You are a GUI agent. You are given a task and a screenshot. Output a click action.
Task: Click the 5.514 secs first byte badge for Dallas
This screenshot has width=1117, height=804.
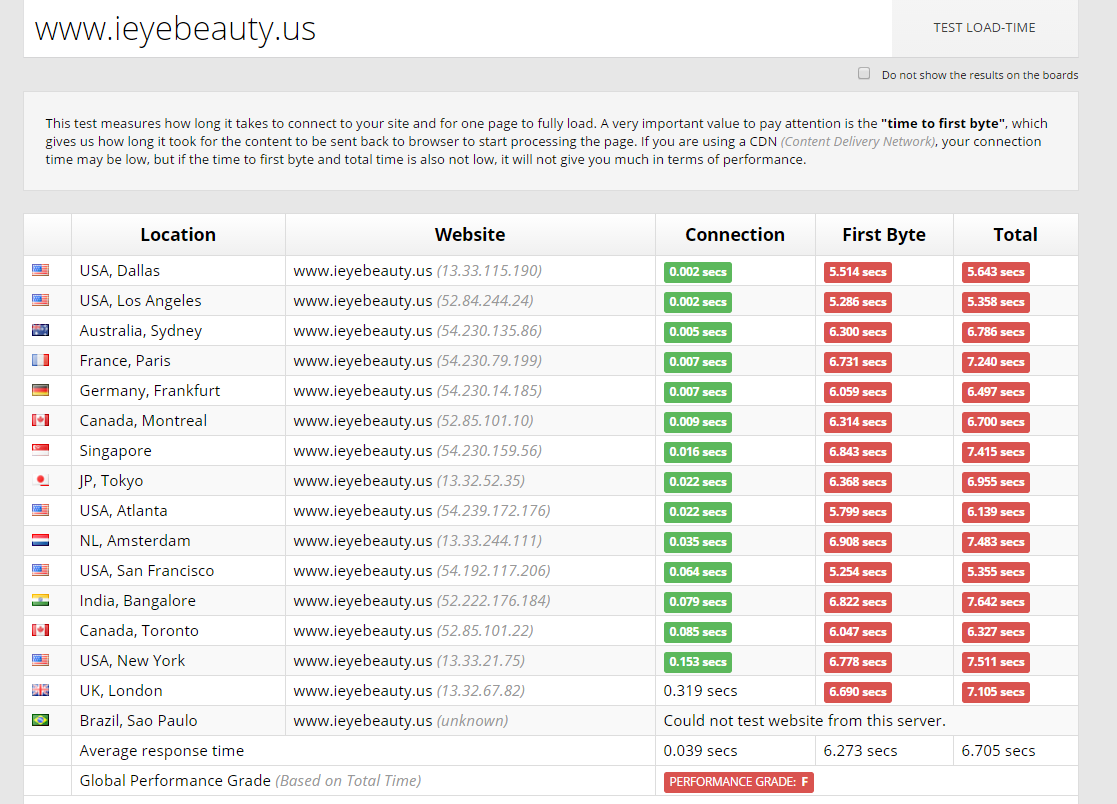[x=858, y=272]
